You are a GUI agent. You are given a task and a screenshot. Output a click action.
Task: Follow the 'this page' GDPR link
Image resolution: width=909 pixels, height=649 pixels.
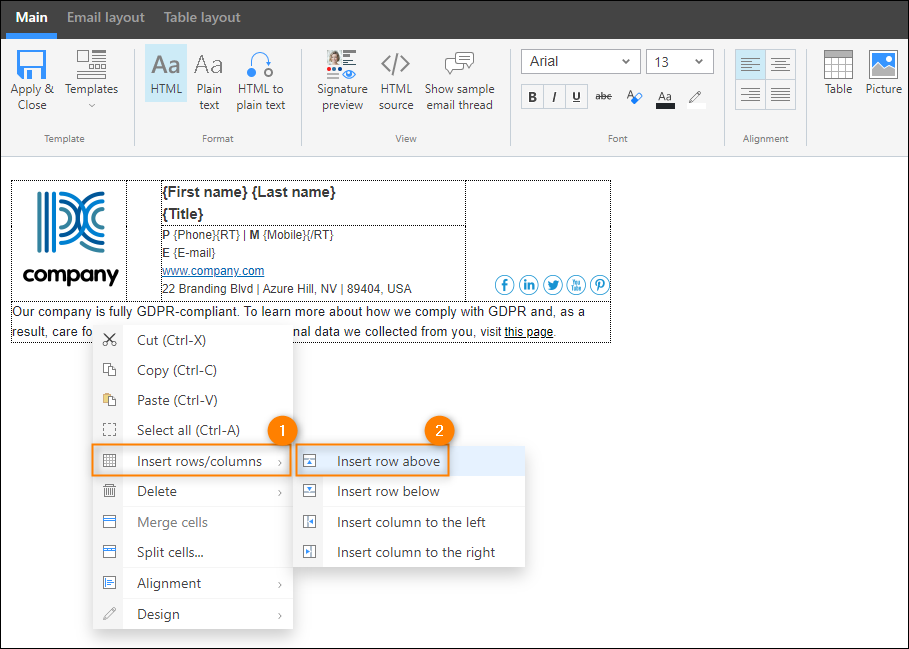[528, 332]
